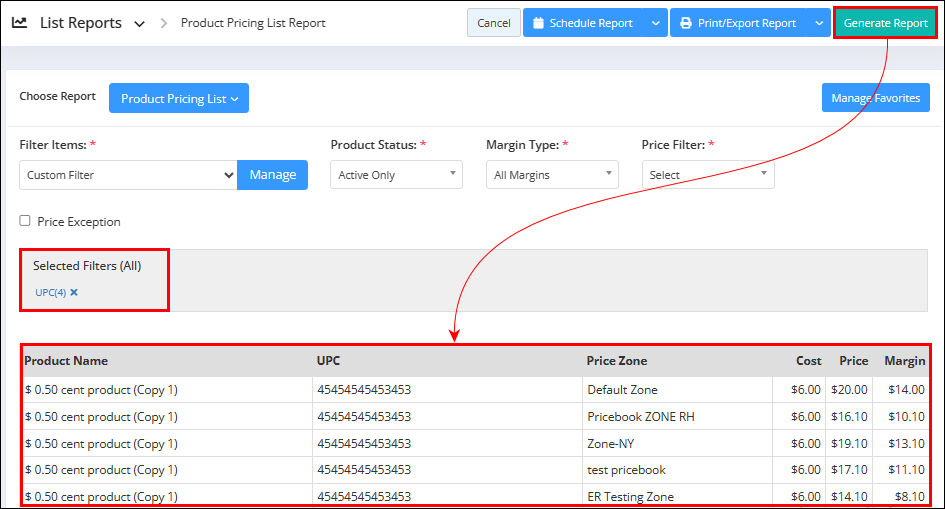Click the Manage filter button
The width and height of the screenshot is (945, 509).
click(x=272, y=175)
